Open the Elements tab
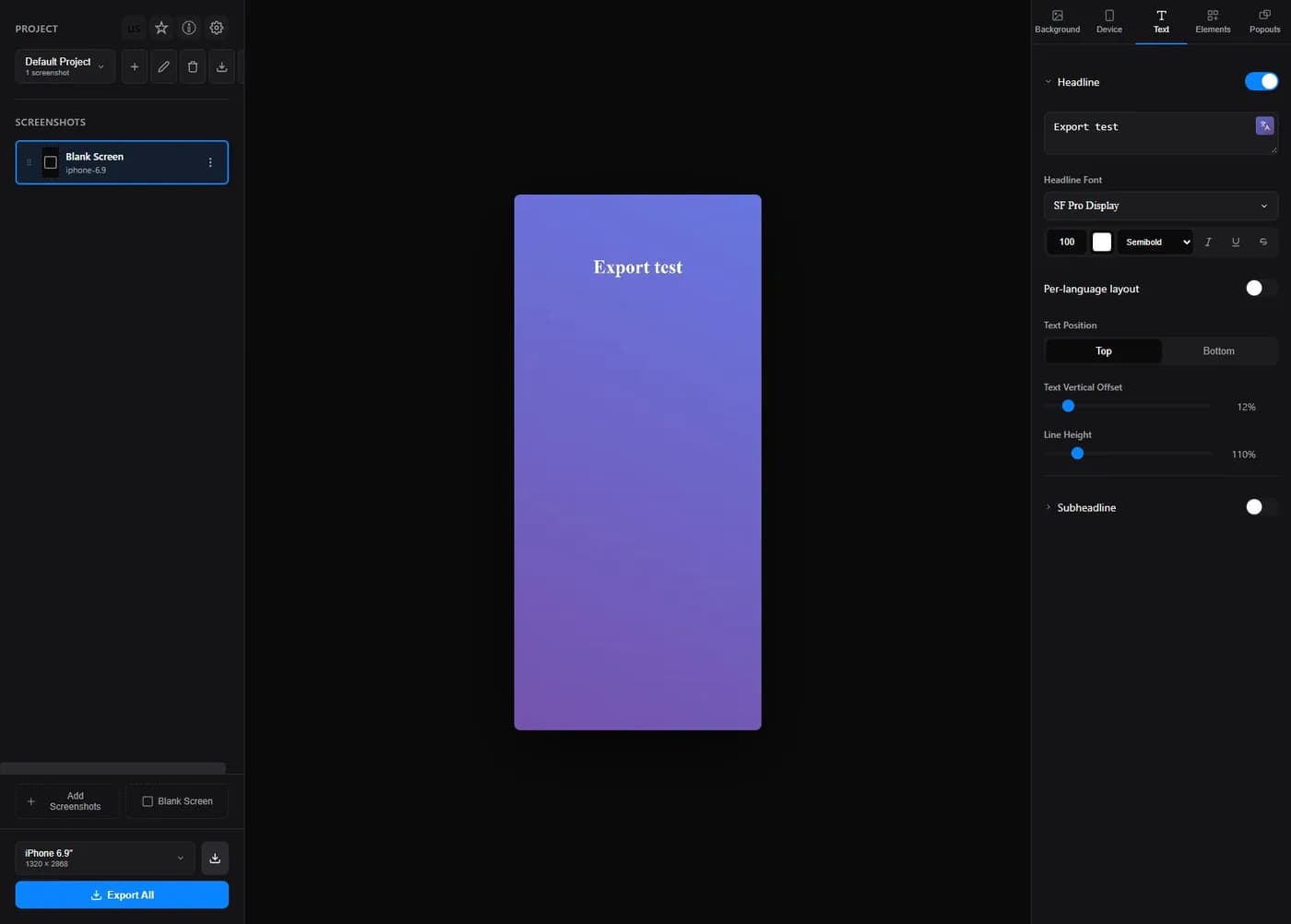This screenshot has height=924, width=1291. pos(1213,21)
